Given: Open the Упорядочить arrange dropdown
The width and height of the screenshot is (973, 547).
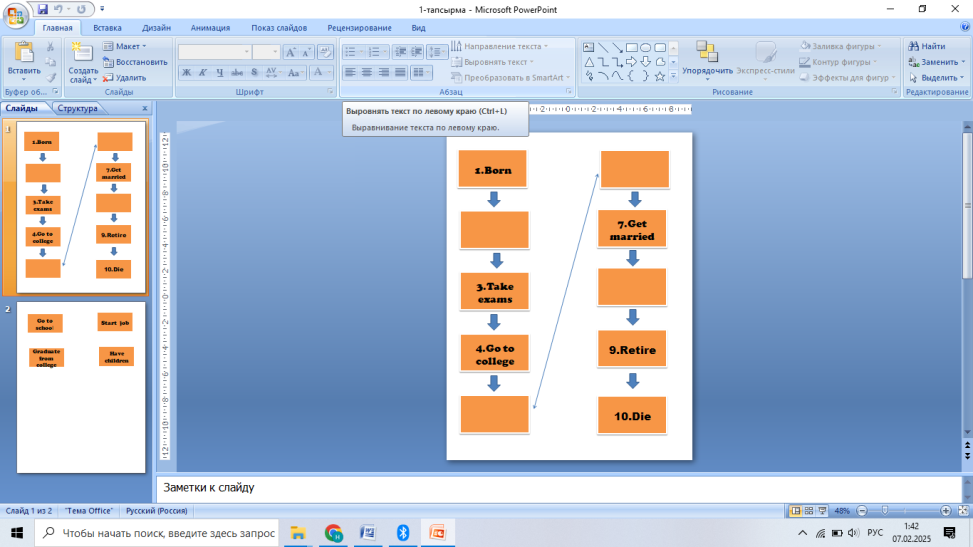Looking at the screenshot, I should 707,61.
